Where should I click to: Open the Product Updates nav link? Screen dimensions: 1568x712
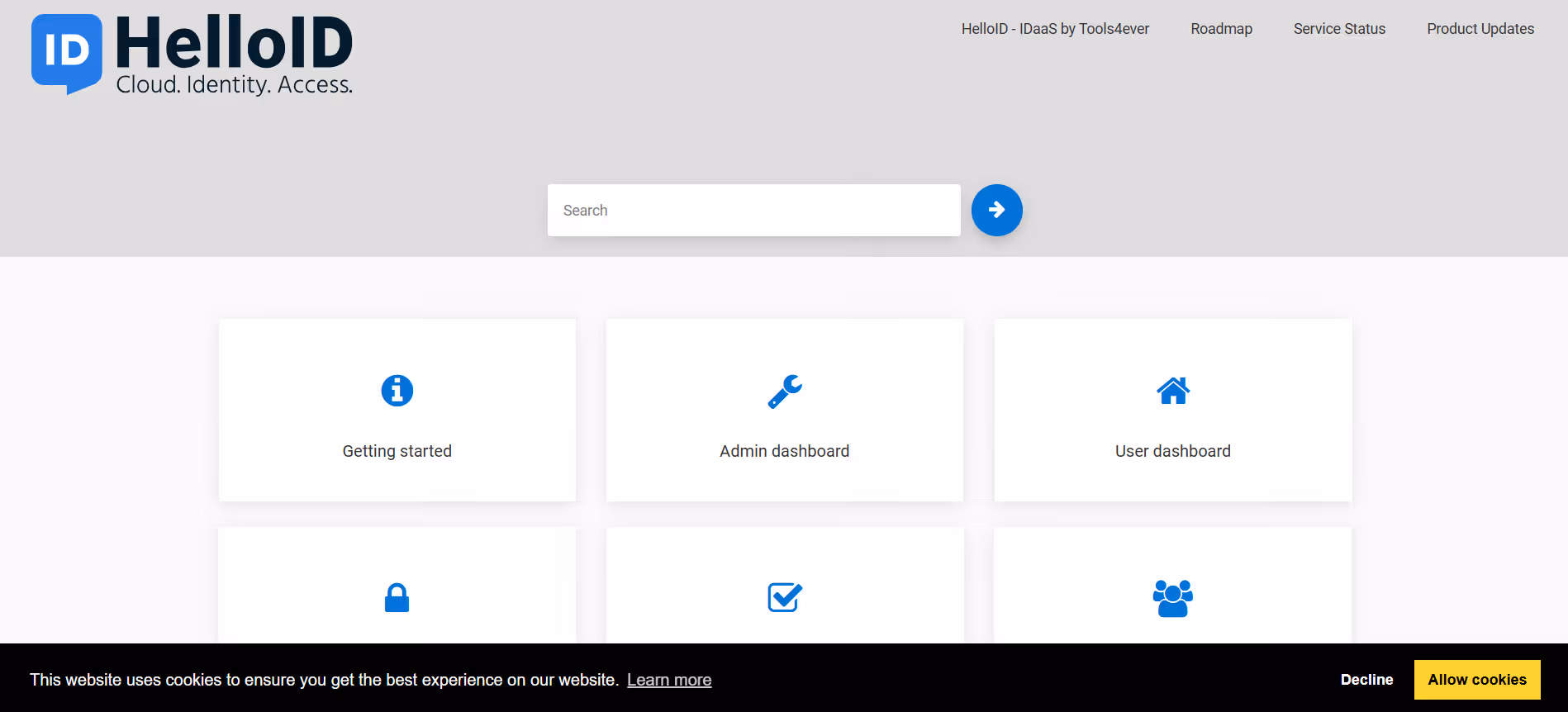1480,29
